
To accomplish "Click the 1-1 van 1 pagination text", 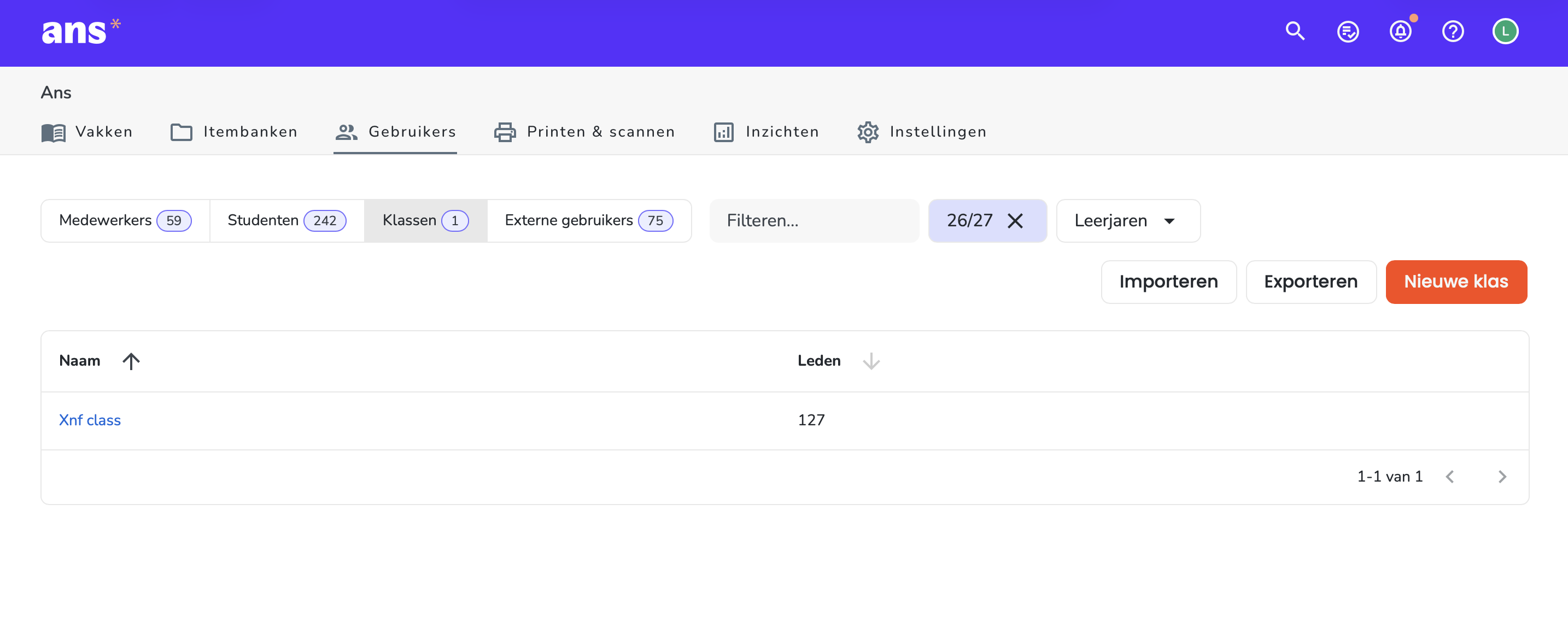I will pyautogui.click(x=1390, y=477).
